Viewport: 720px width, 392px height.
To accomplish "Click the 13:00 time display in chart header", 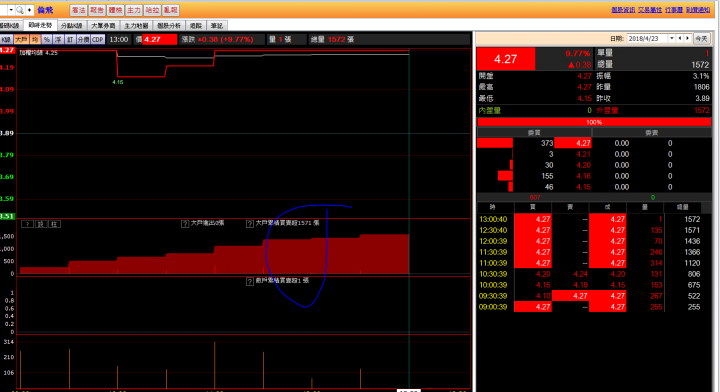I will (x=119, y=39).
